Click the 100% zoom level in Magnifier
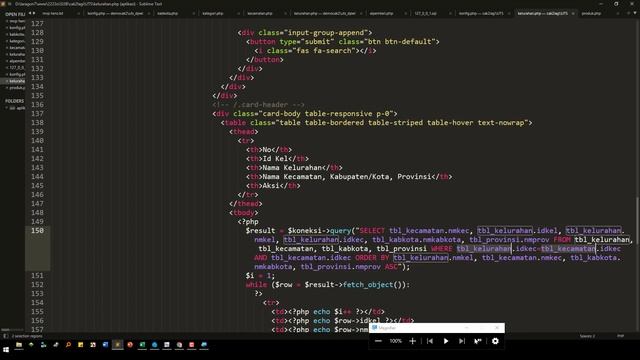The width and height of the screenshot is (640, 360). (x=395, y=341)
